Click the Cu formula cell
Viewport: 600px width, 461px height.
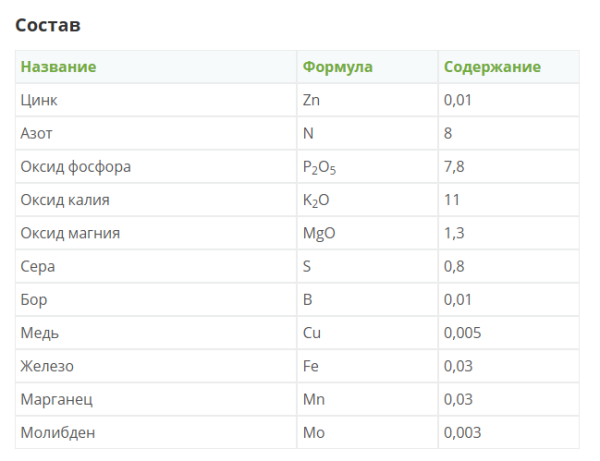tap(311, 333)
